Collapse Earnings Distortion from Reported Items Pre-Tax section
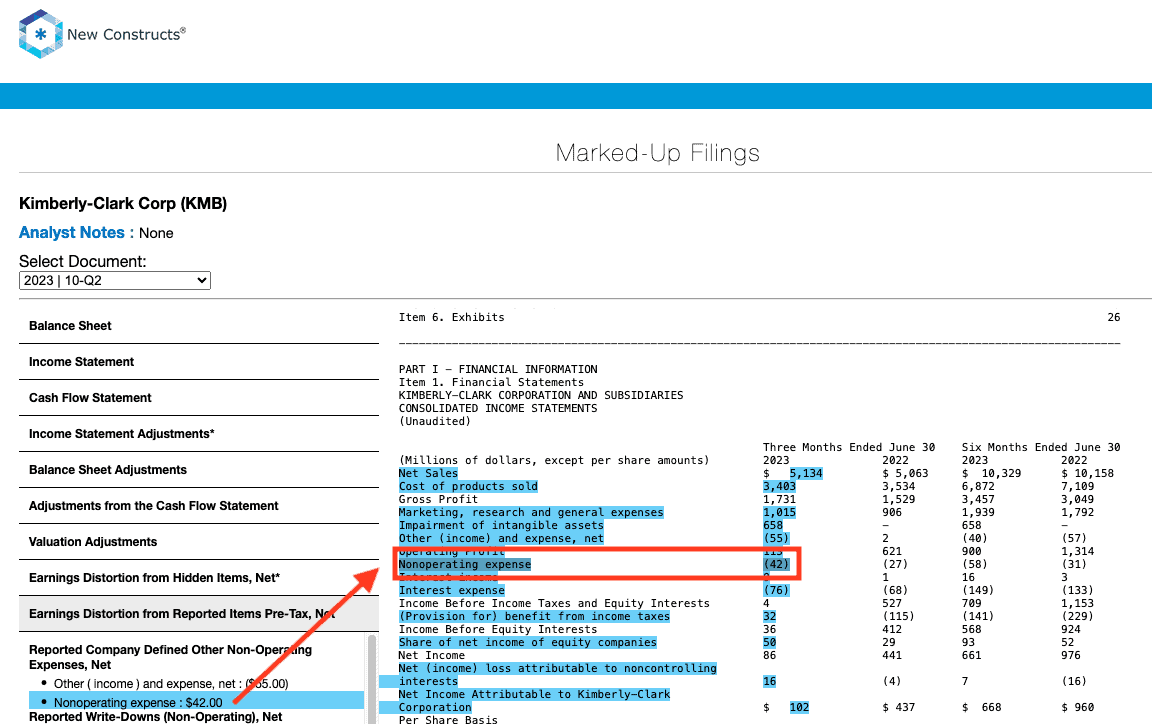The width and height of the screenshot is (1152, 724). pyautogui.click(x=198, y=614)
